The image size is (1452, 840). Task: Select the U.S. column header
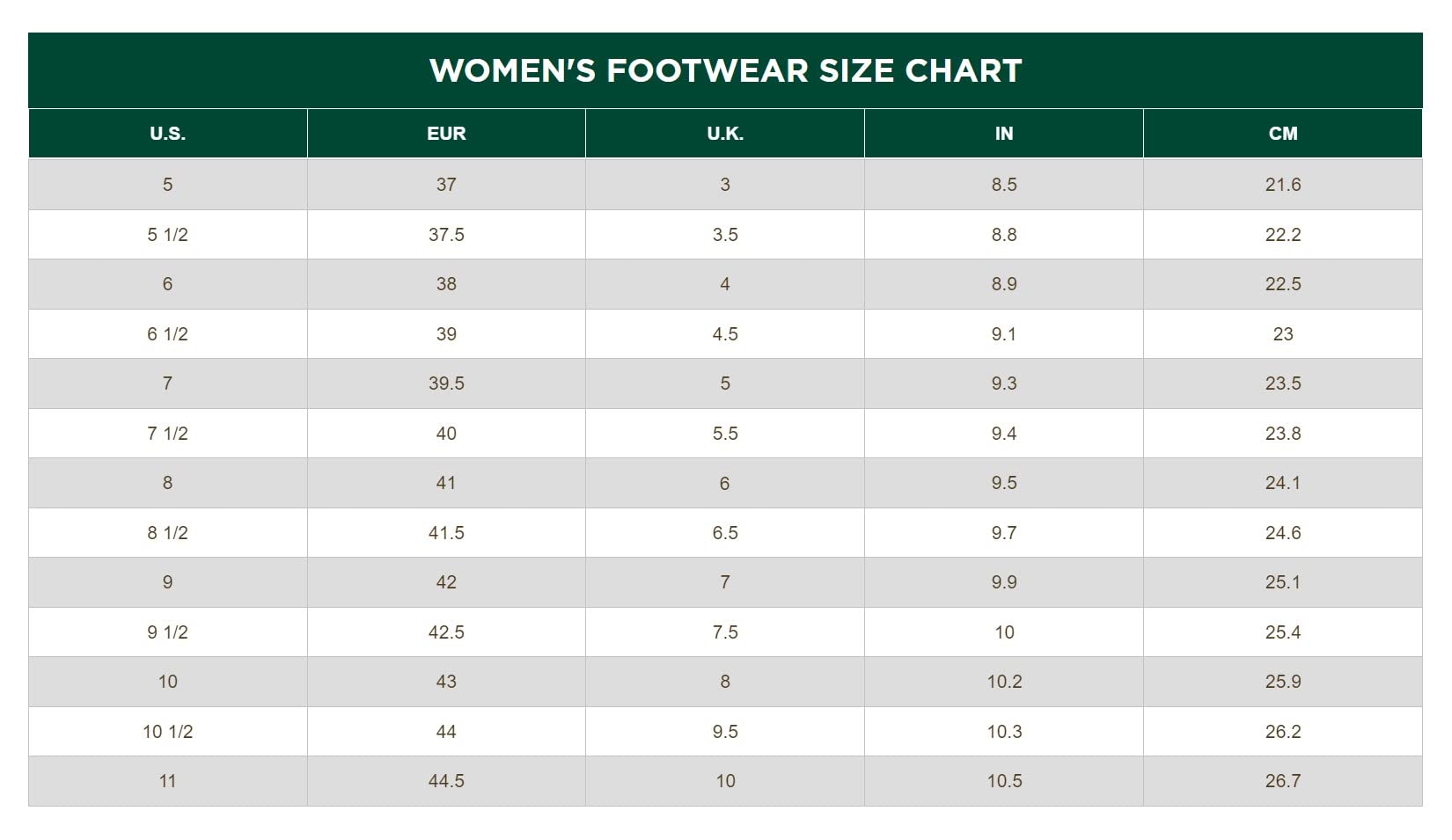tap(167, 134)
